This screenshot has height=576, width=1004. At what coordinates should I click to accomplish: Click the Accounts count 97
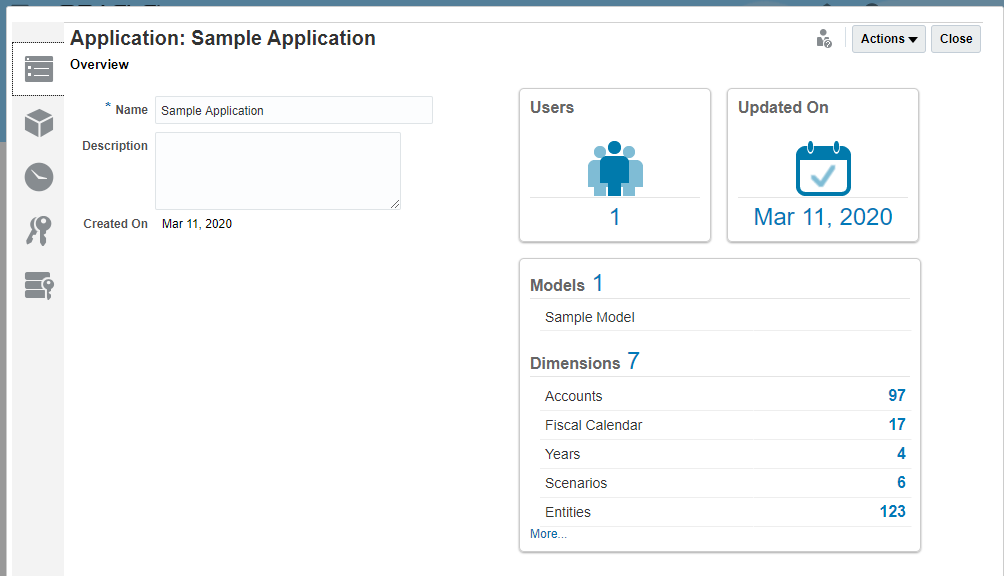tap(896, 396)
